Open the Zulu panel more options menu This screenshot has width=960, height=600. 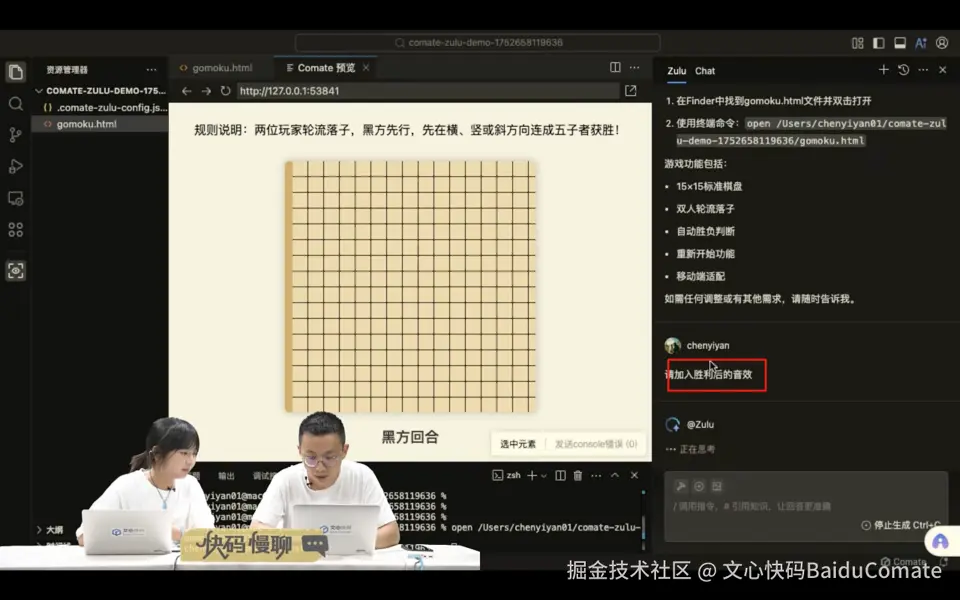[923, 70]
